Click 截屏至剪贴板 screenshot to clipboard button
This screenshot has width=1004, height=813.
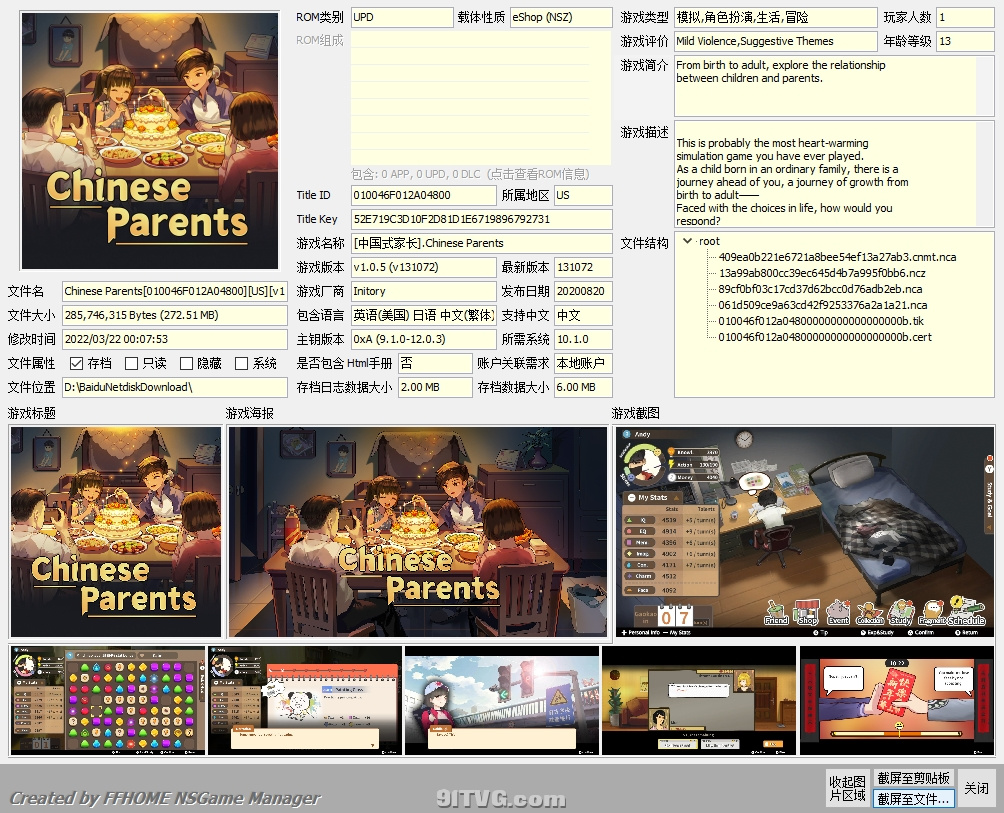(x=913, y=778)
